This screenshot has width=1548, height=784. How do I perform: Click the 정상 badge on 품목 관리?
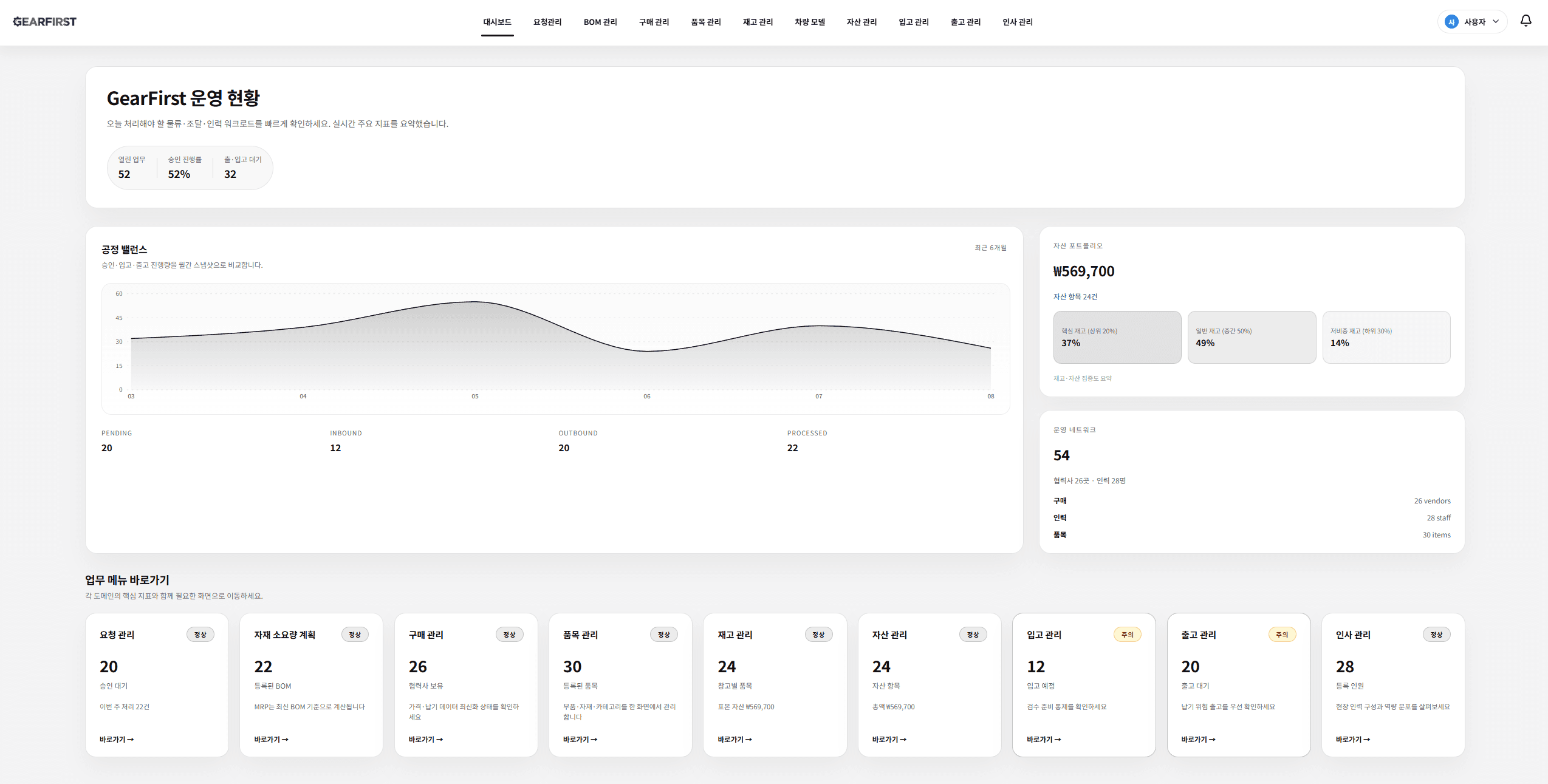coord(663,635)
